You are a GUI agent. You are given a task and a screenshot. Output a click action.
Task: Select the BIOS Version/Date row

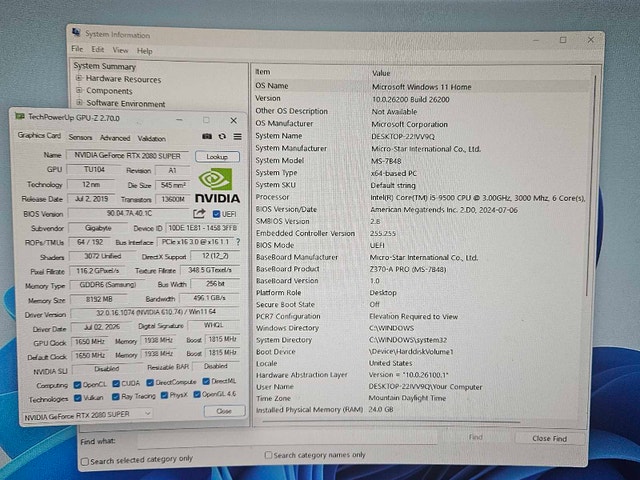tap(422, 209)
